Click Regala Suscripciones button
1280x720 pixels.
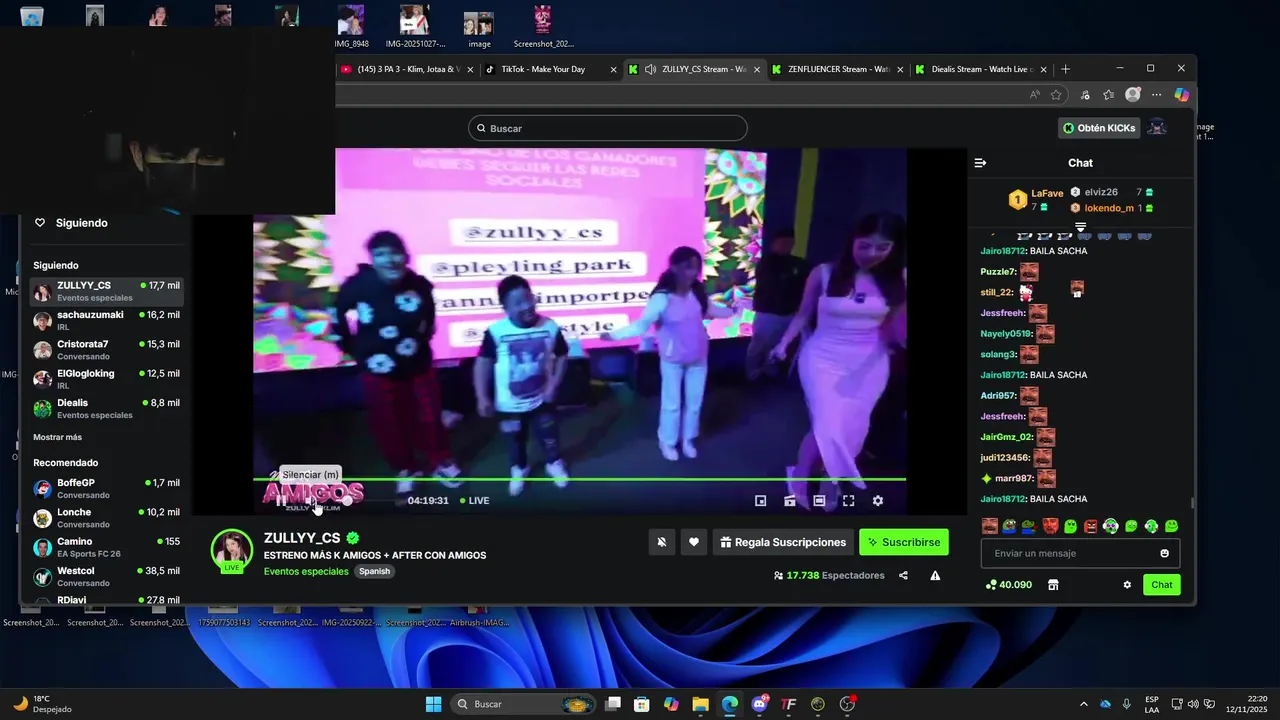tap(783, 542)
